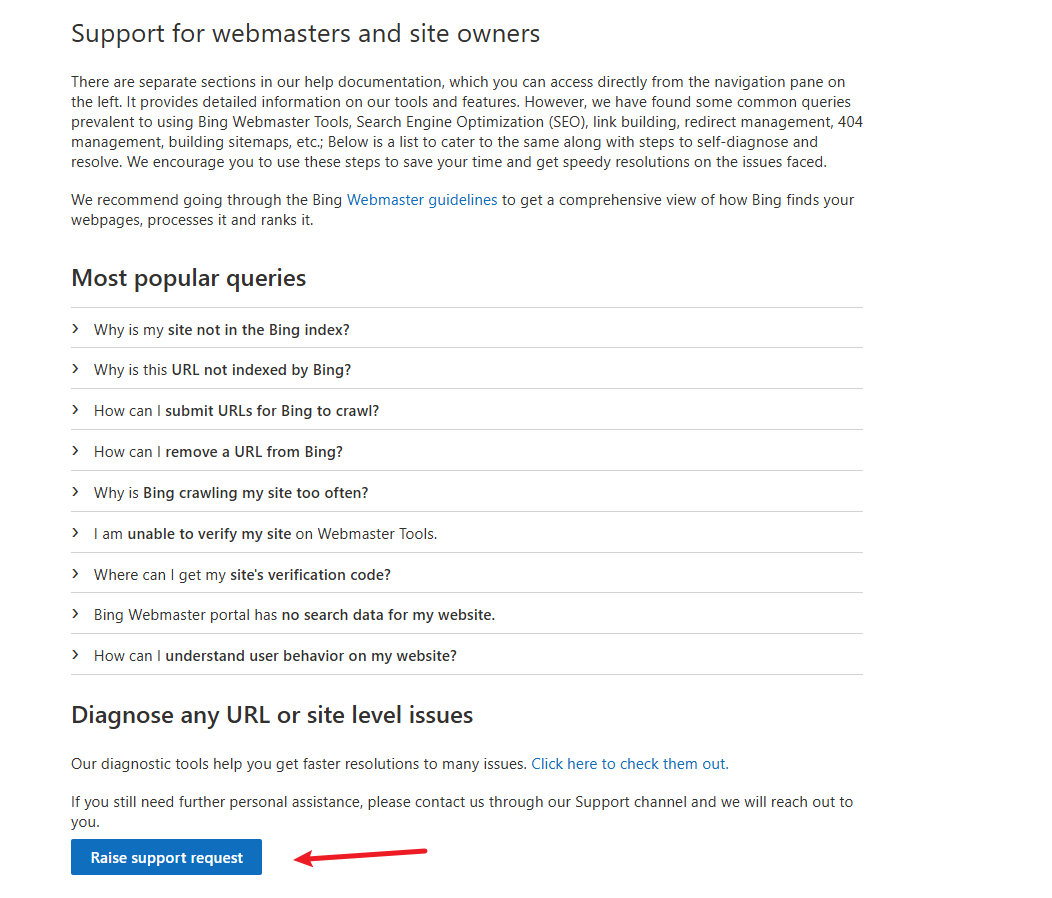Select the "Bing Webmaster portal has no search data" entry
This screenshot has height=898, width=1052.
[x=294, y=614]
